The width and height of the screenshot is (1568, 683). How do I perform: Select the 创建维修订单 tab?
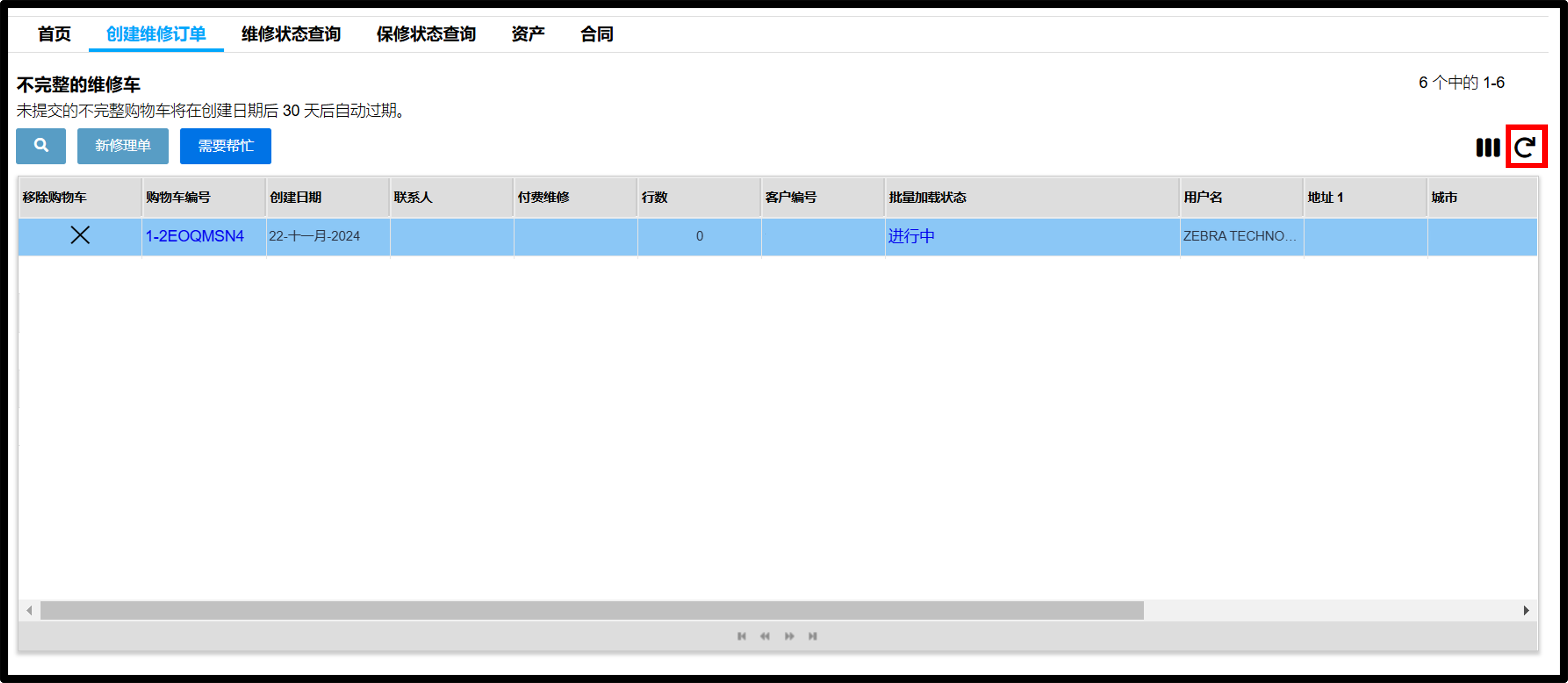(x=156, y=34)
